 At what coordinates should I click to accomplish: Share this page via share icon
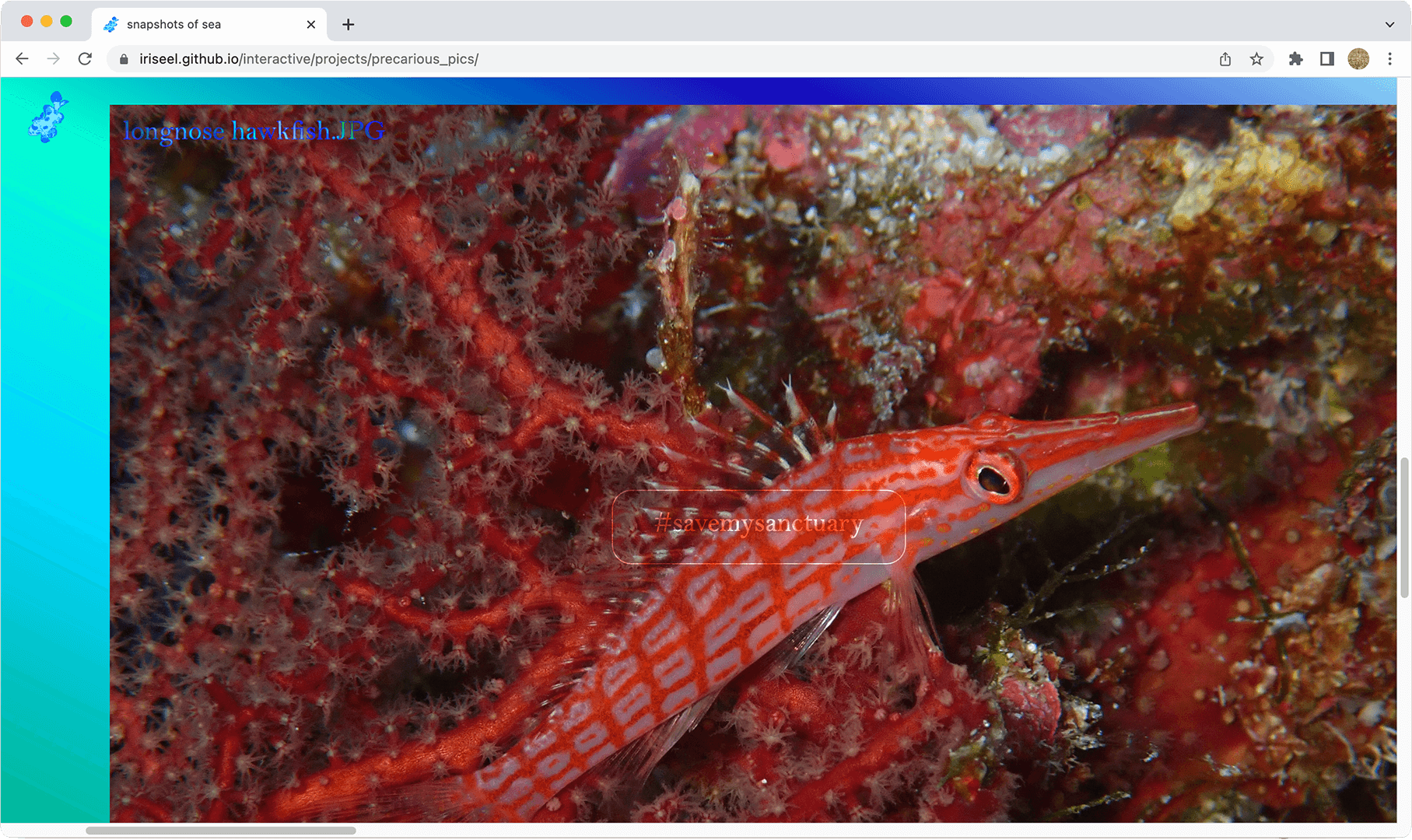click(x=1225, y=59)
